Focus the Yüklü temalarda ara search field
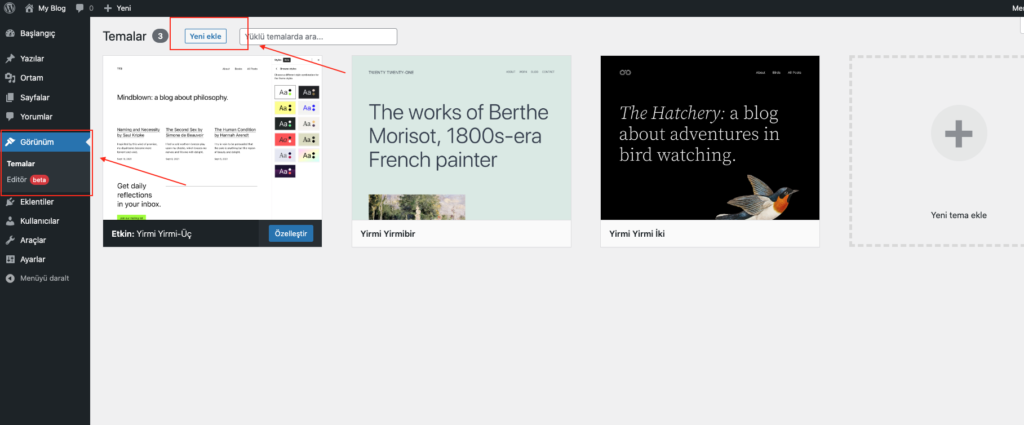This screenshot has height=425, width=1024. pyautogui.click(x=319, y=37)
